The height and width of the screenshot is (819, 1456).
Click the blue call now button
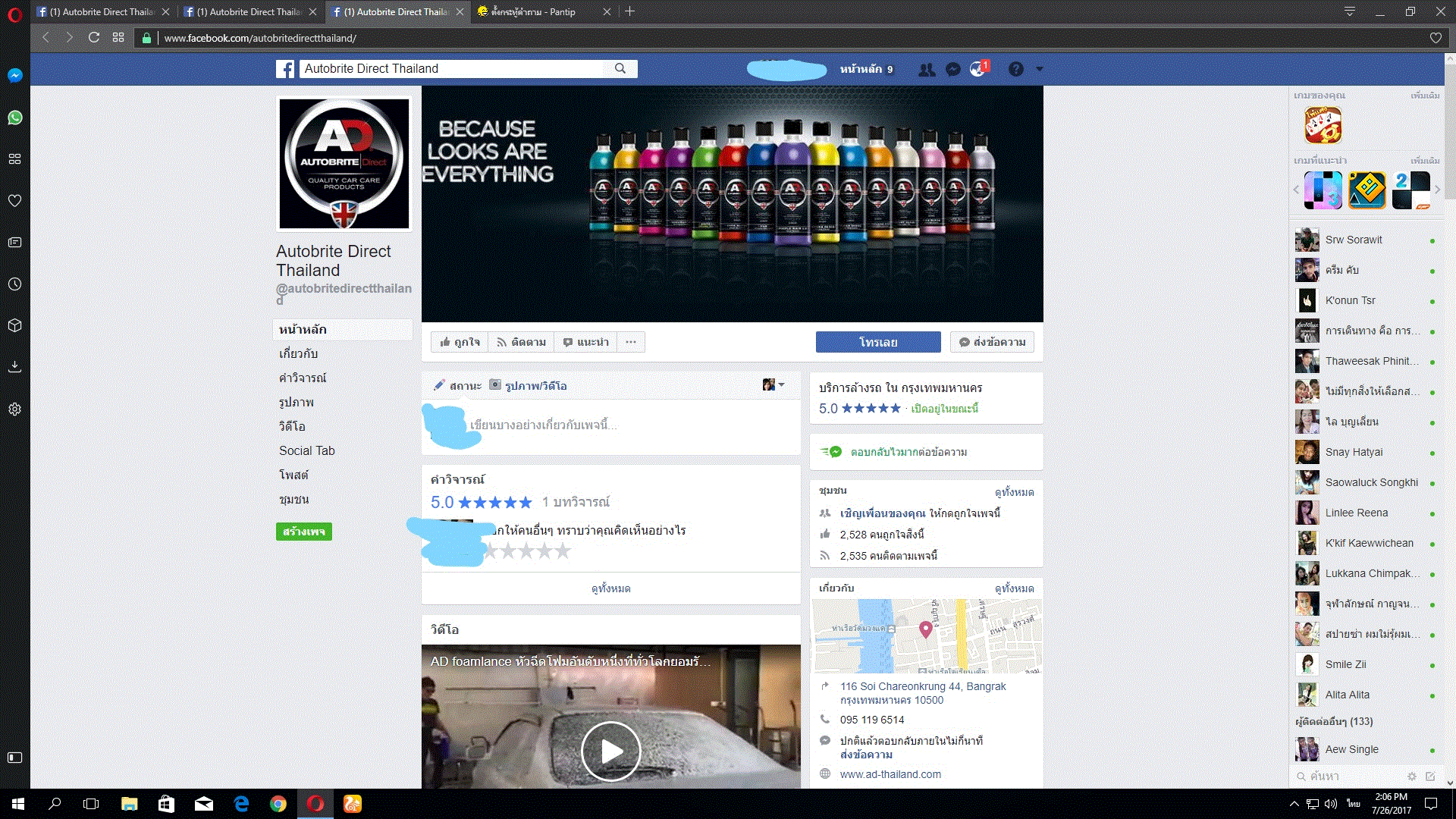(x=878, y=342)
